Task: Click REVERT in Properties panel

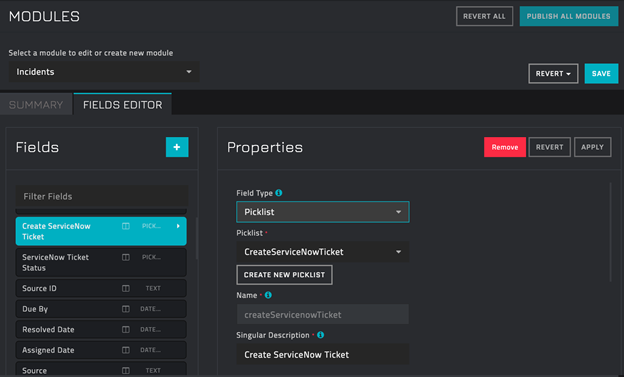Action: click(x=550, y=147)
